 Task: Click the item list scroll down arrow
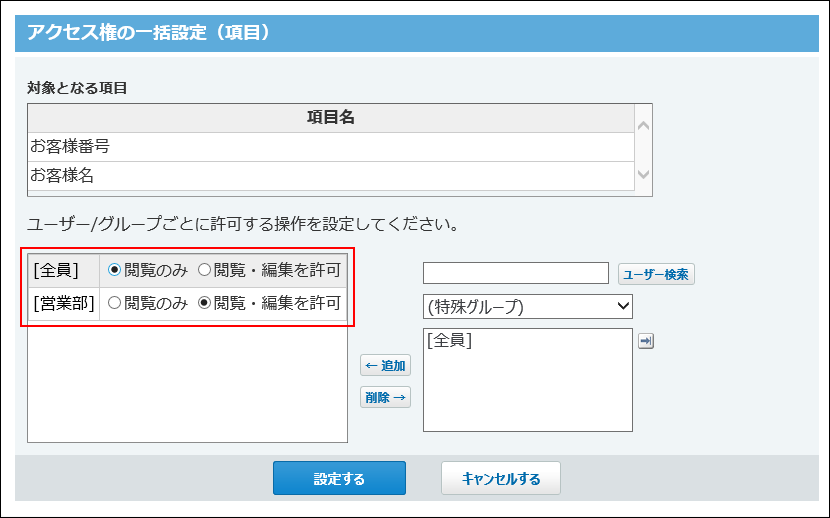click(x=644, y=174)
